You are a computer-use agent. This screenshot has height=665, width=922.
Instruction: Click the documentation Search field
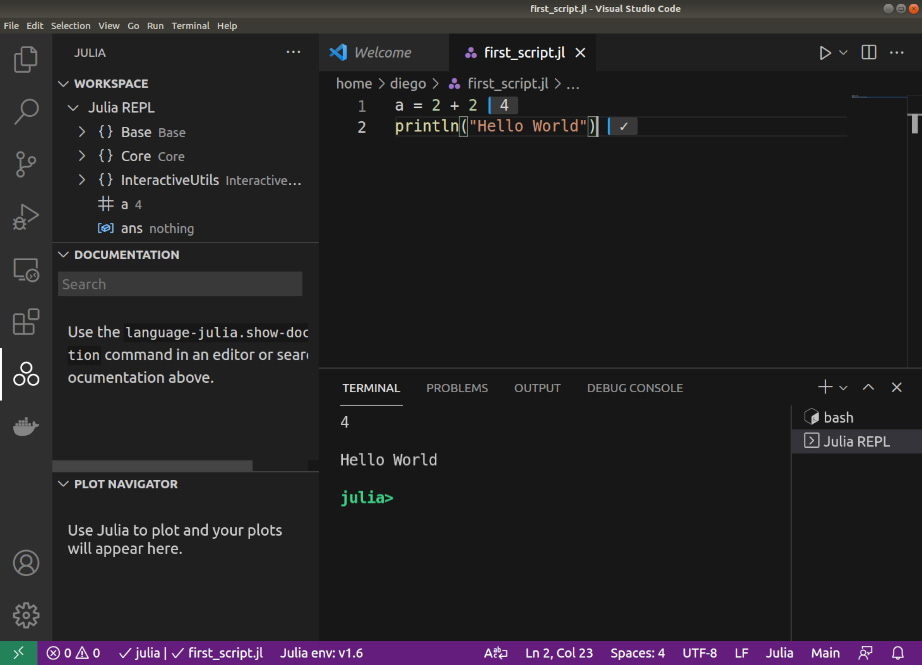point(180,284)
